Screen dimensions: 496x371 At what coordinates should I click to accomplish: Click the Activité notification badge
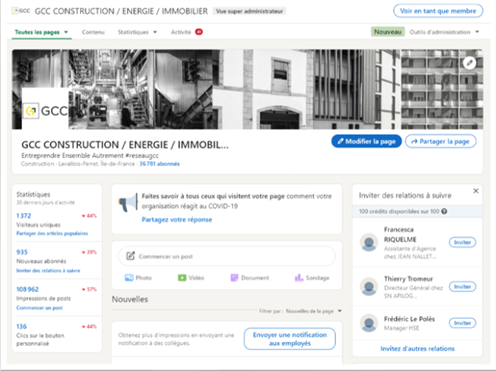click(199, 32)
